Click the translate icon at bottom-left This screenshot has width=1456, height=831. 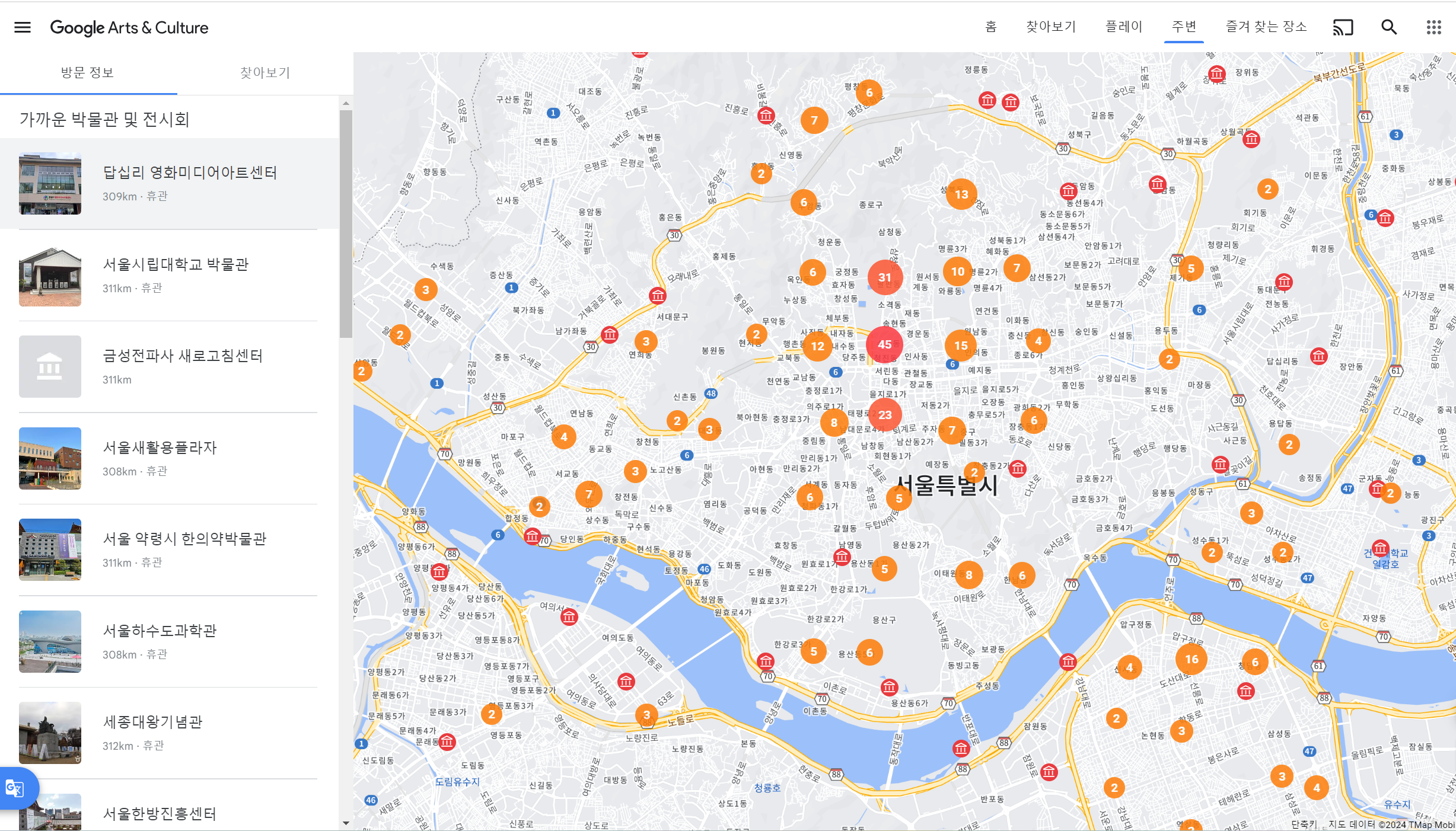coord(15,788)
